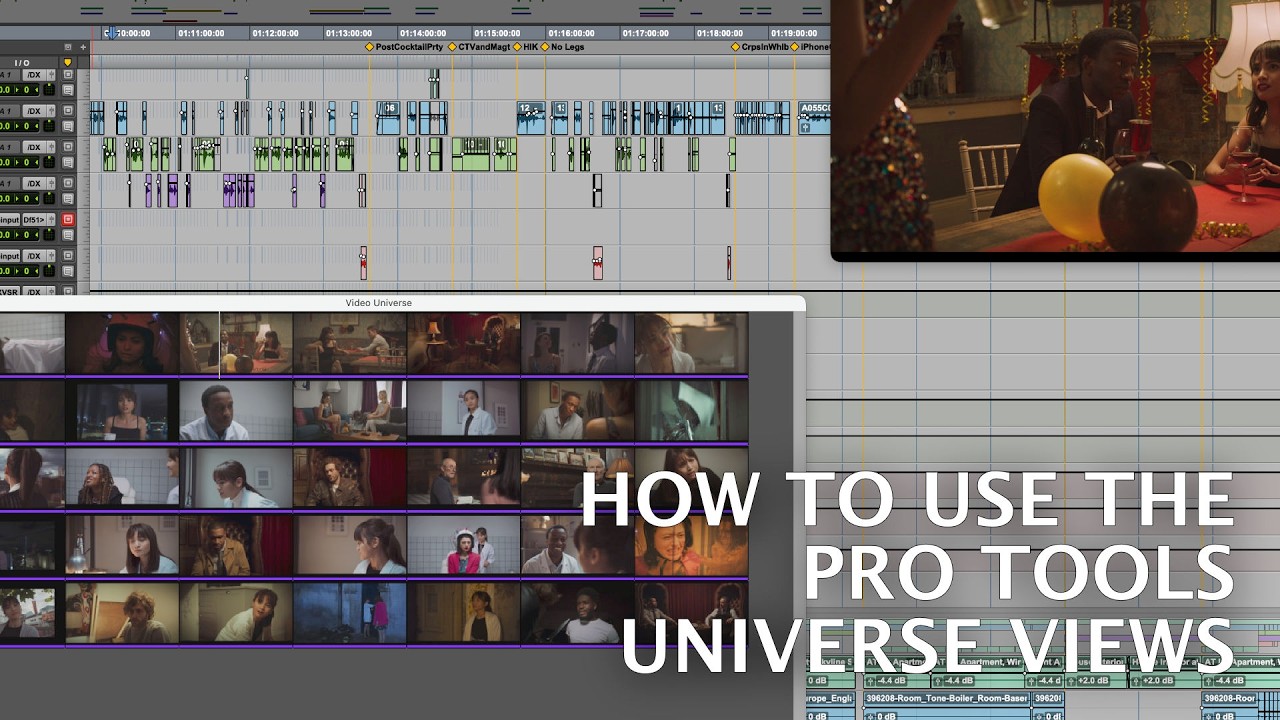Click the meter box on the blue-clips track

[x=49, y=127]
